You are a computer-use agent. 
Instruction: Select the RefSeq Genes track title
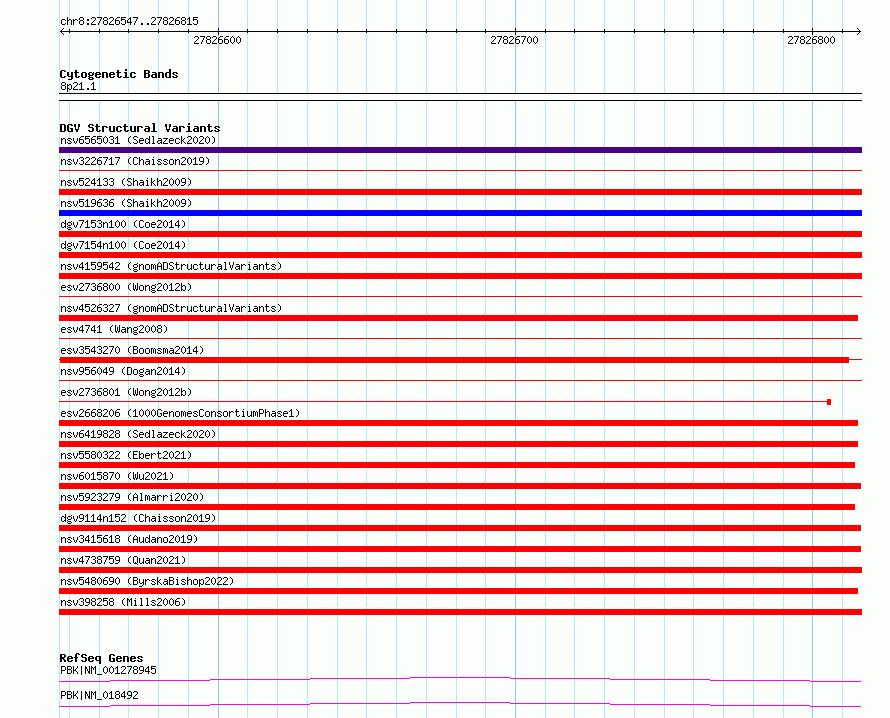101,658
